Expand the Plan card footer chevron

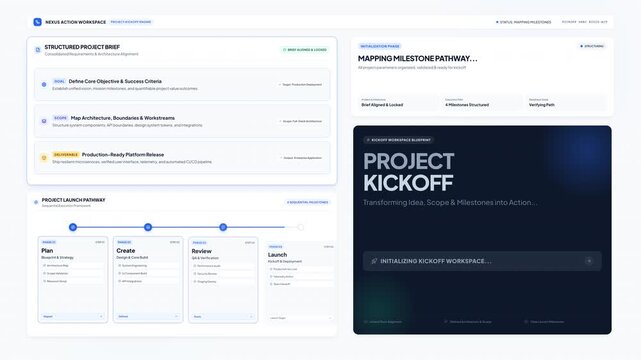click(101, 317)
